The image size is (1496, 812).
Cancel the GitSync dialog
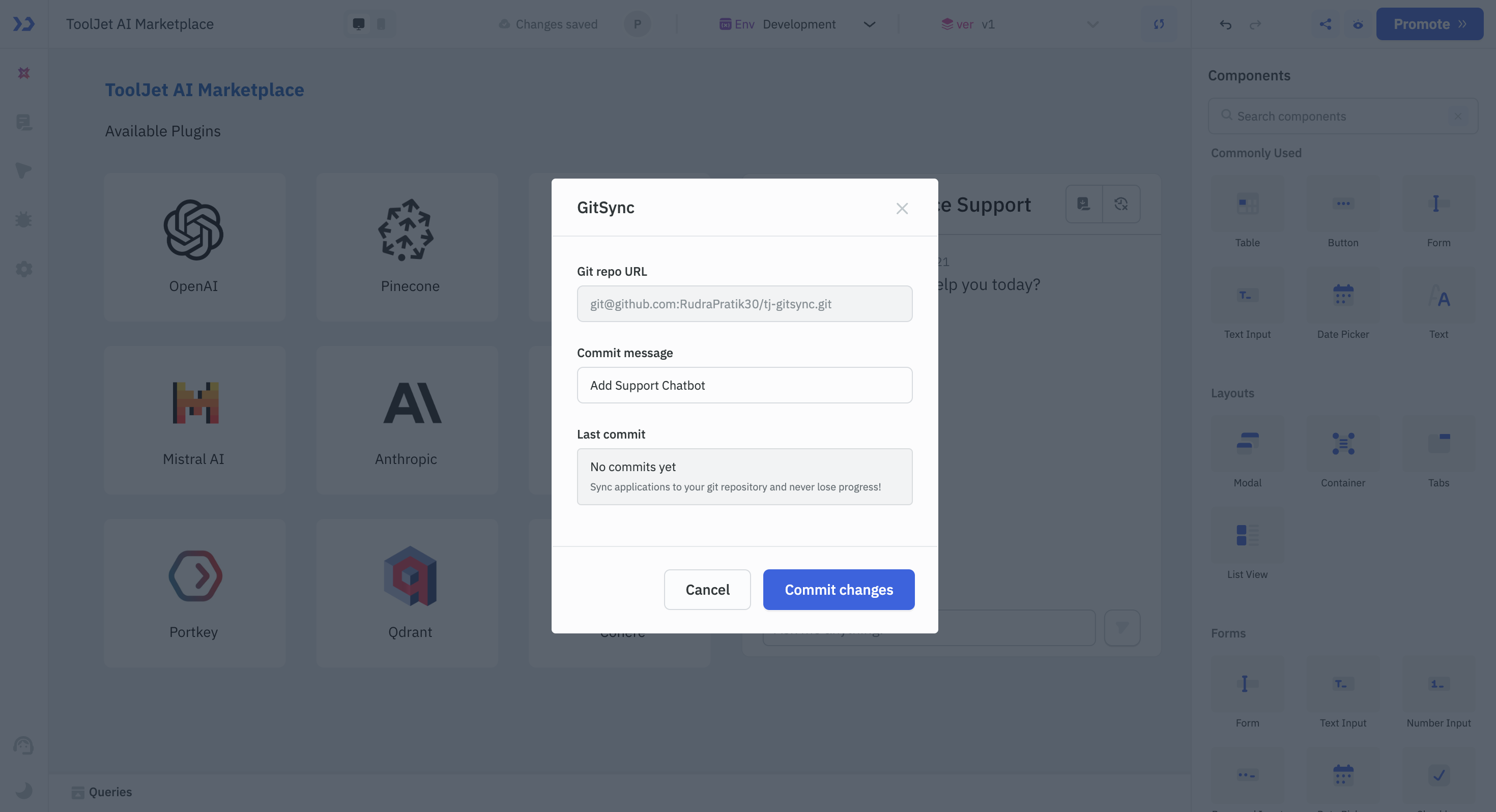pos(707,590)
